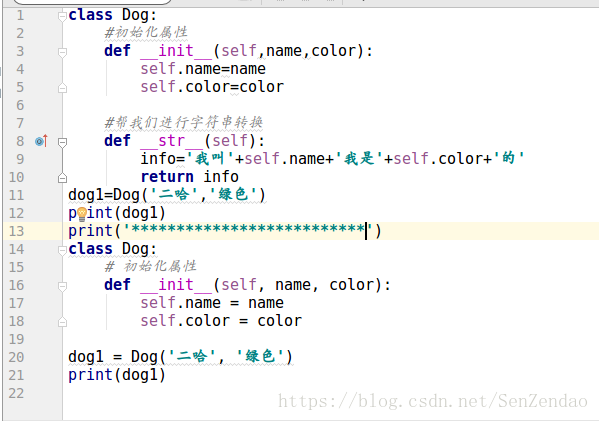
Task: Click the override gutter icon on line 8
Action: 41,141
